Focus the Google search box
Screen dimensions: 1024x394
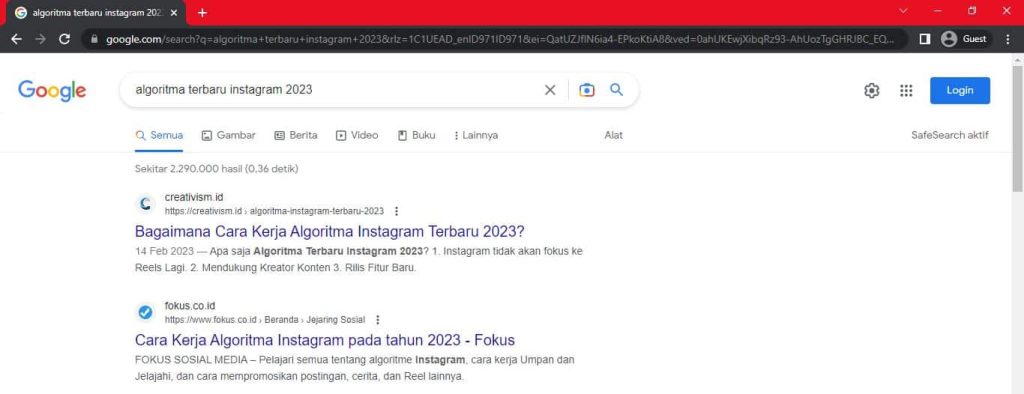point(333,90)
